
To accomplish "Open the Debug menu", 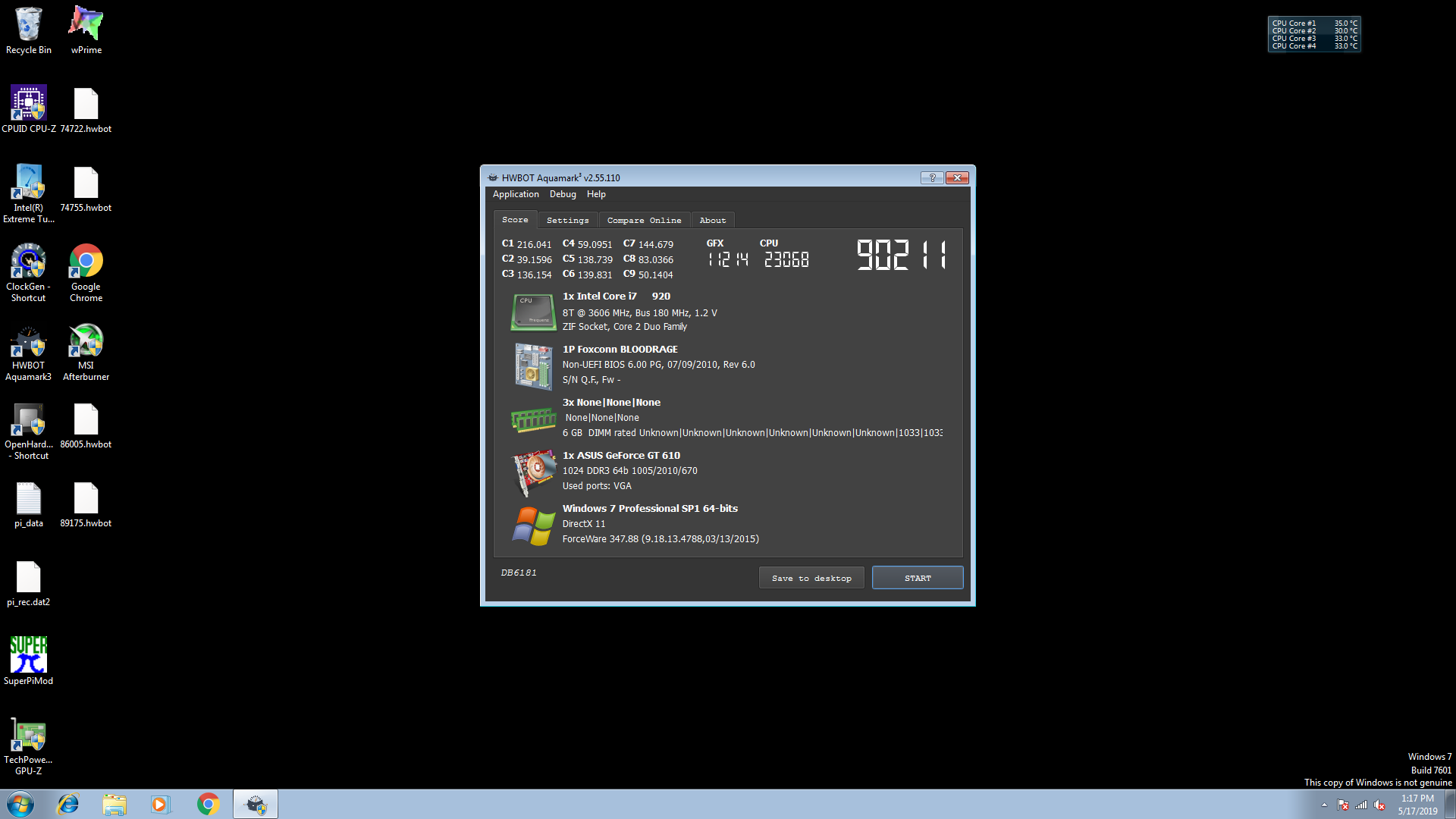I will coord(563,194).
